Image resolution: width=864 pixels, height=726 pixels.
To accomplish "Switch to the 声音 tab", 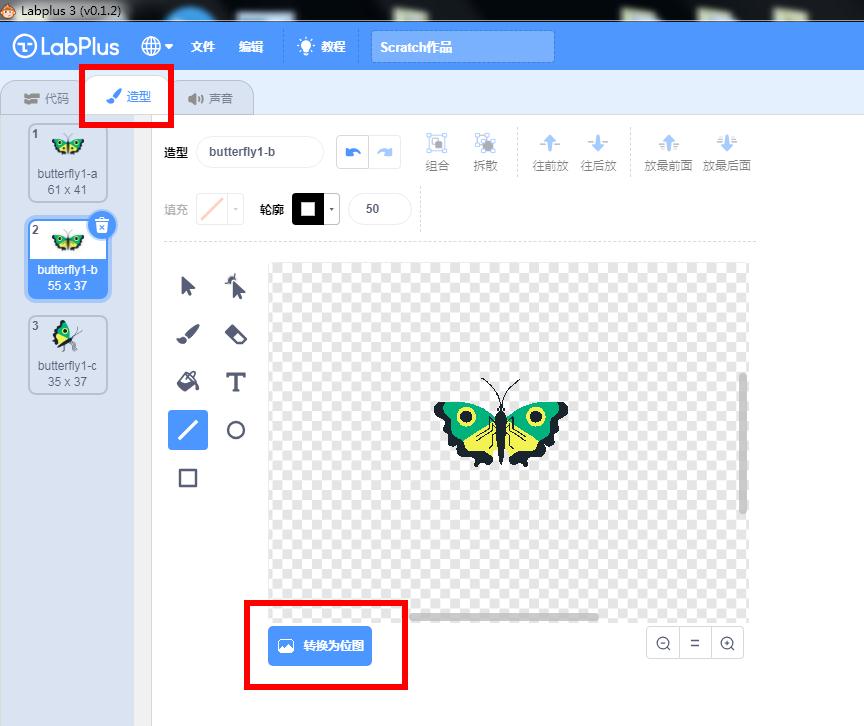I will [211, 99].
